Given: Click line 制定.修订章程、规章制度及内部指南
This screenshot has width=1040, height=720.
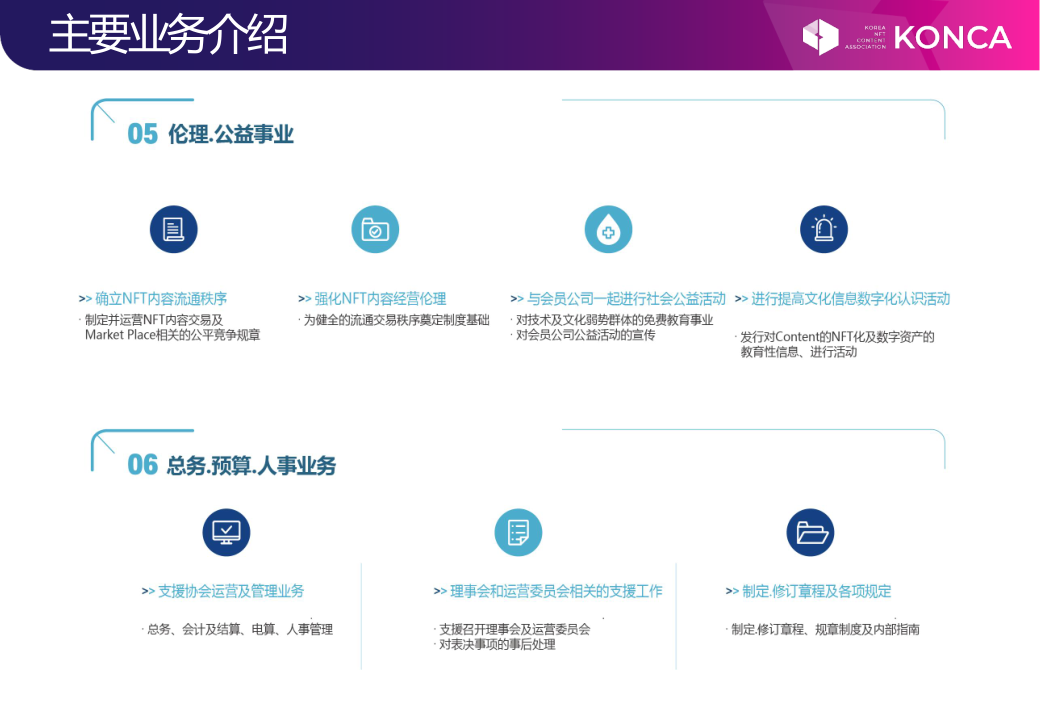Looking at the screenshot, I should tap(823, 629).
